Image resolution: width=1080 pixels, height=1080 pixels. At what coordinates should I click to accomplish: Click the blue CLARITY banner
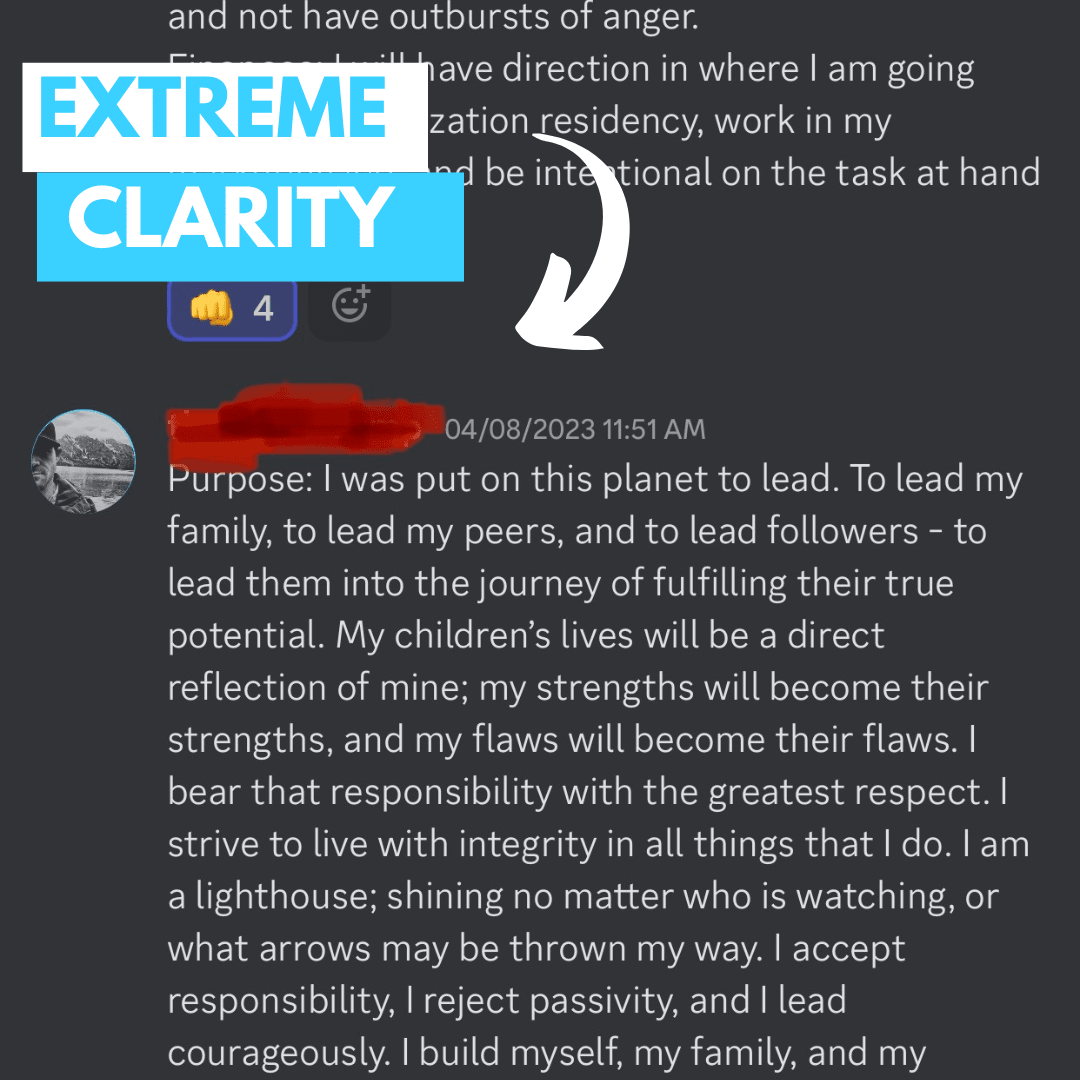[x=250, y=227]
